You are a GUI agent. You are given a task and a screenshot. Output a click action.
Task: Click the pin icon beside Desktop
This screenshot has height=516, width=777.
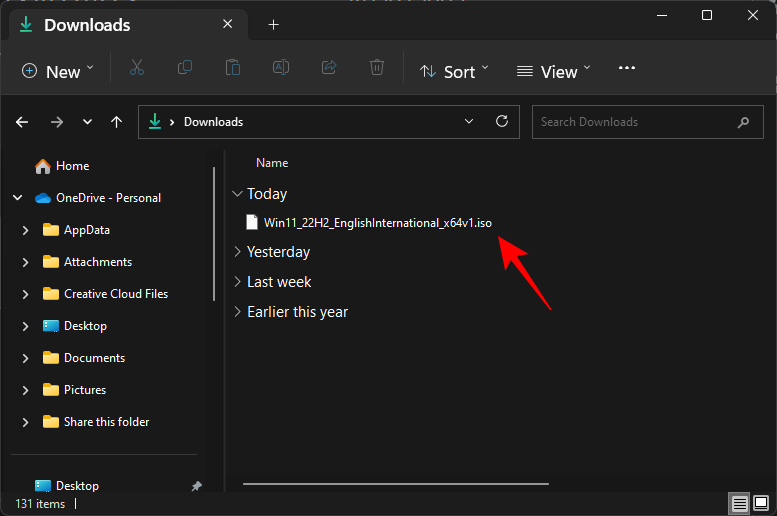tap(197, 486)
